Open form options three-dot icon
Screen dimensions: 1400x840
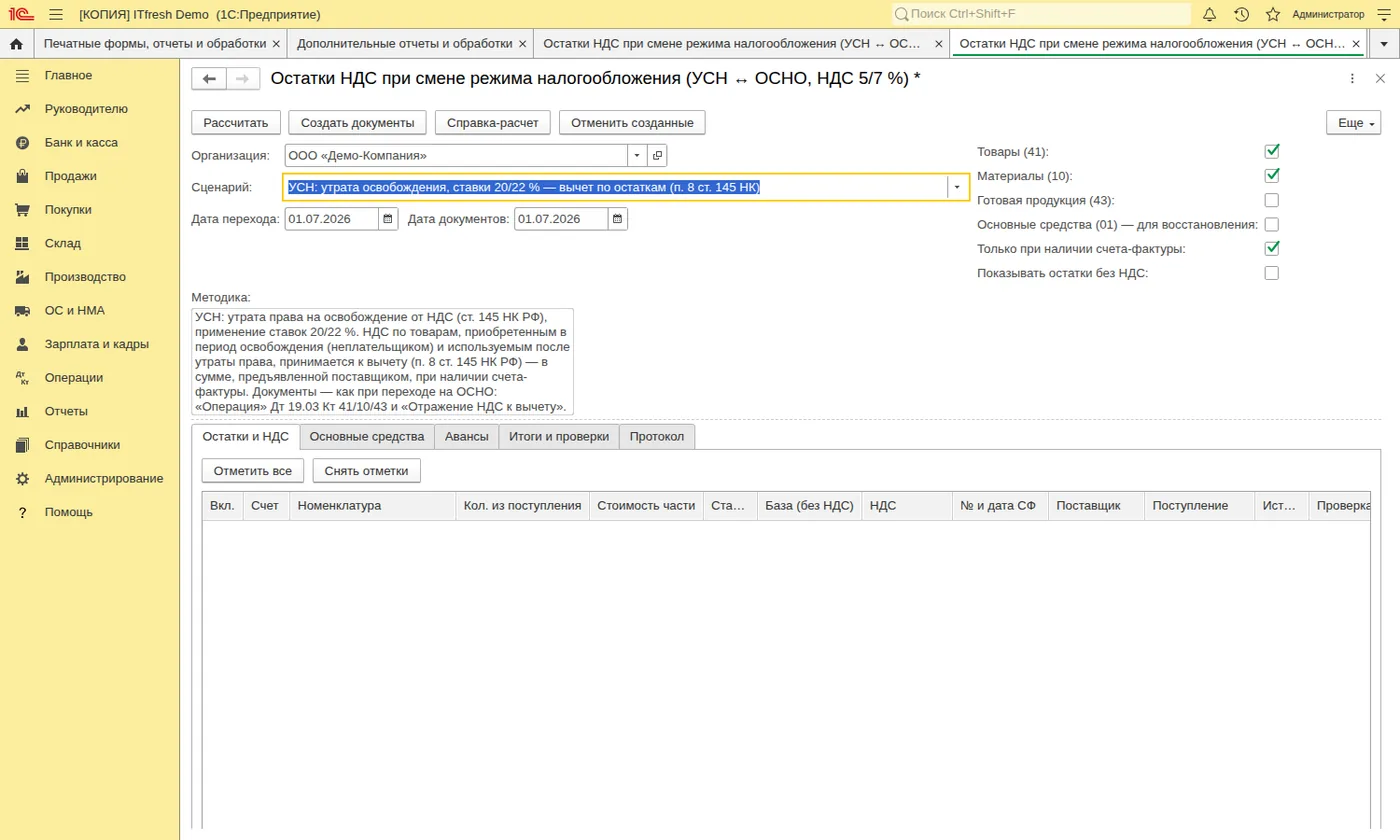pyautogui.click(x=1352, y=79)
